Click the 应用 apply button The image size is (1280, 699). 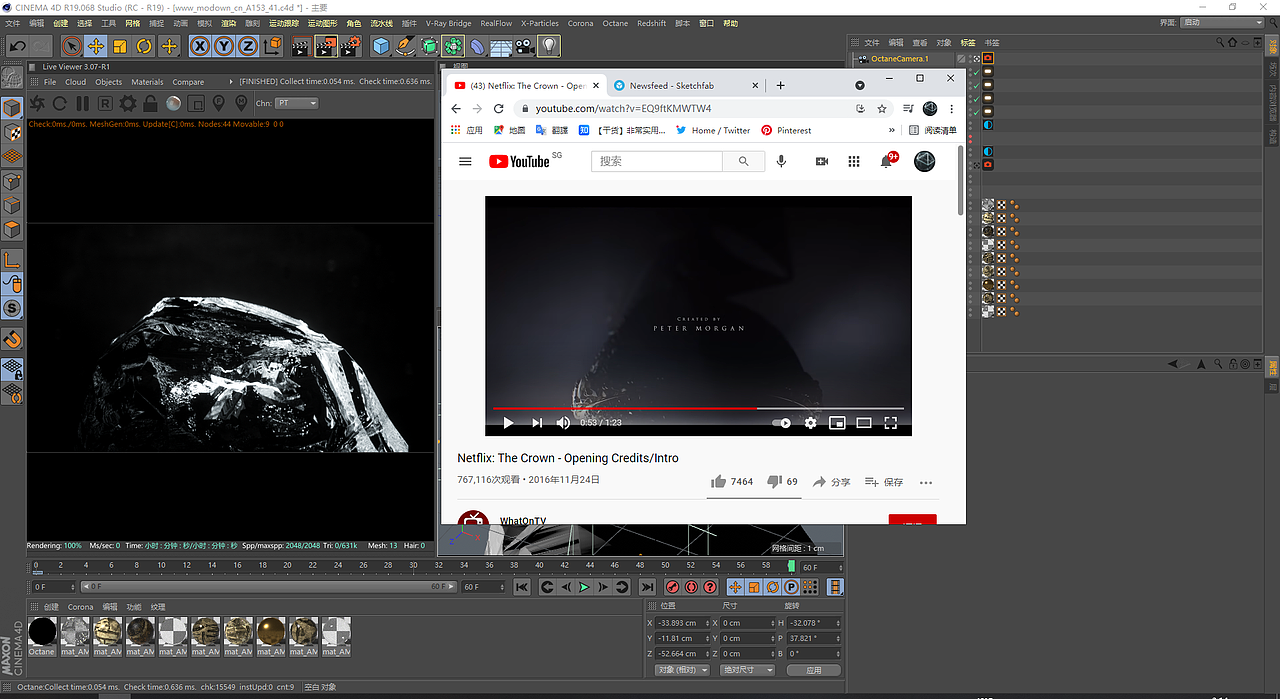point(813,670)
